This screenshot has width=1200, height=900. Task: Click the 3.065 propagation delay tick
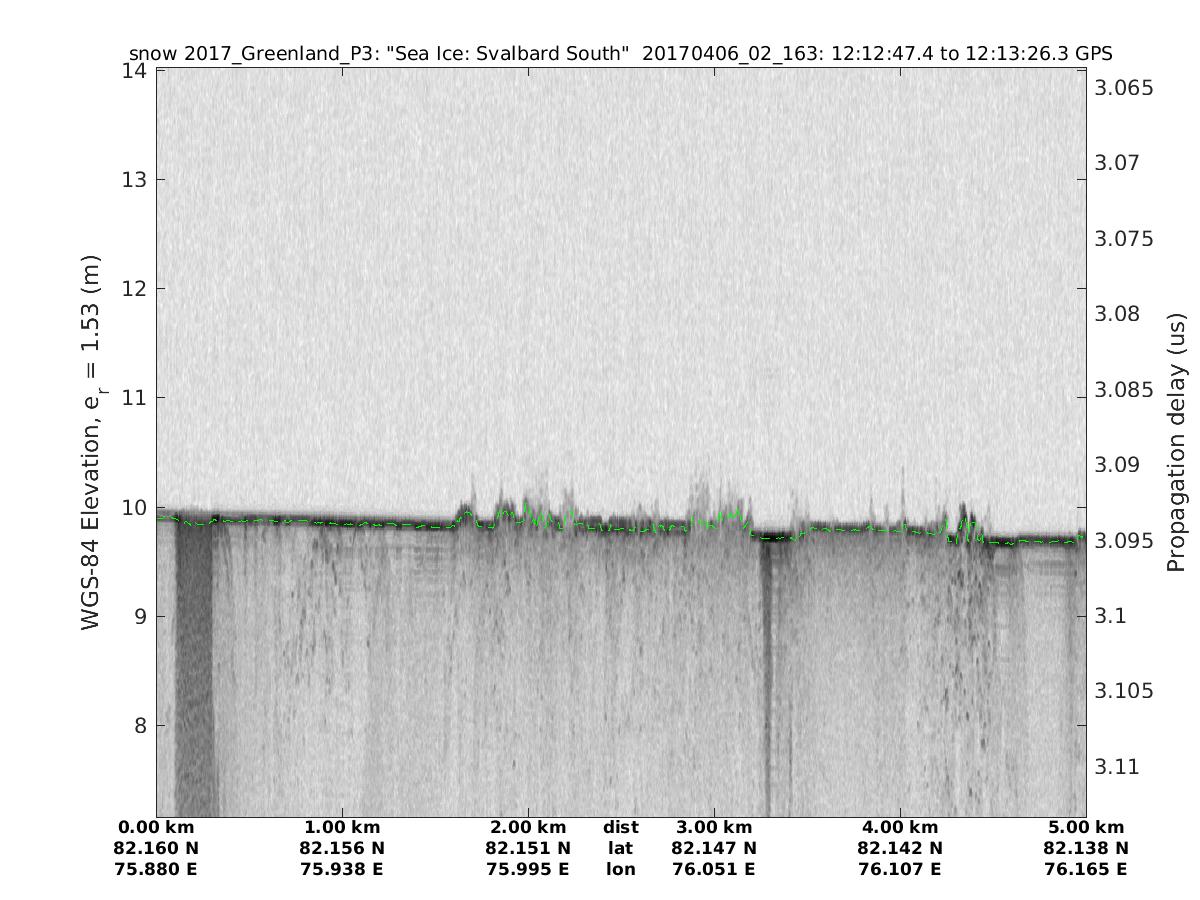1124,88
